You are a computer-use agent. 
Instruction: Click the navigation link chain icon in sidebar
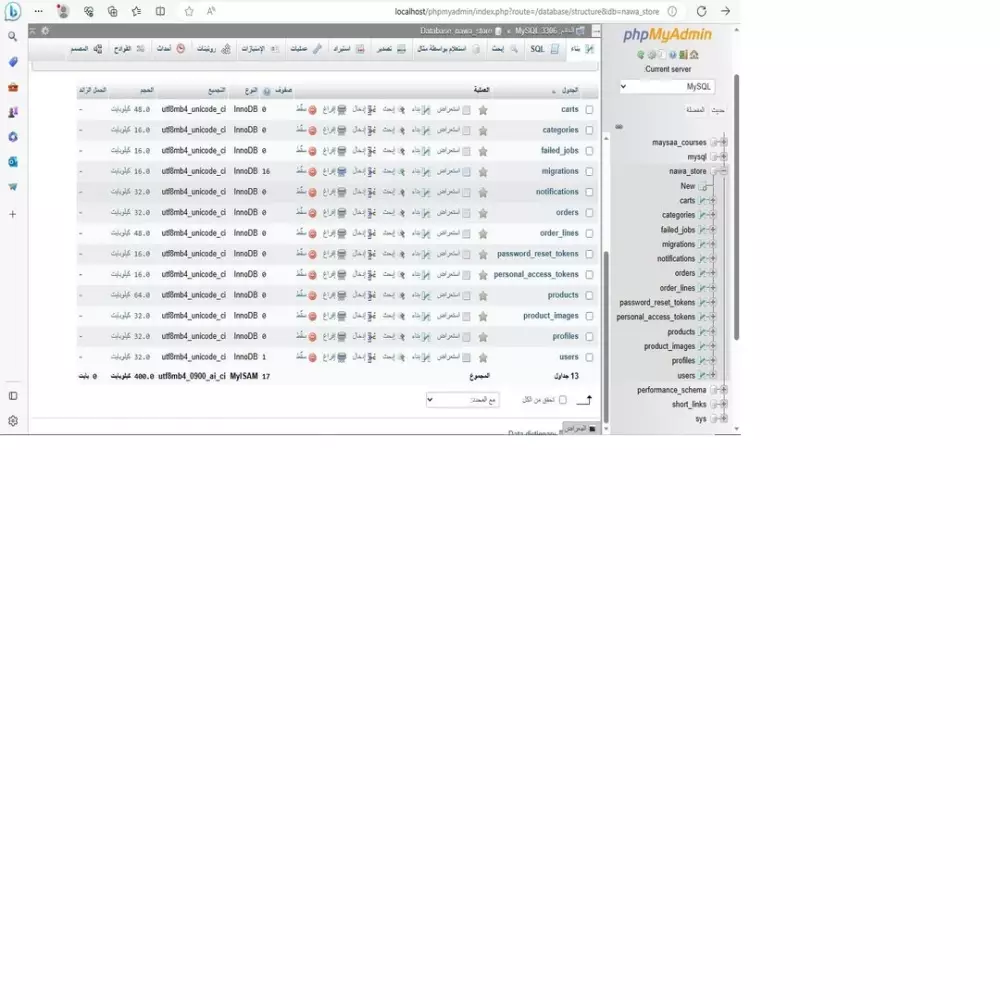click(x=619, y=127)
